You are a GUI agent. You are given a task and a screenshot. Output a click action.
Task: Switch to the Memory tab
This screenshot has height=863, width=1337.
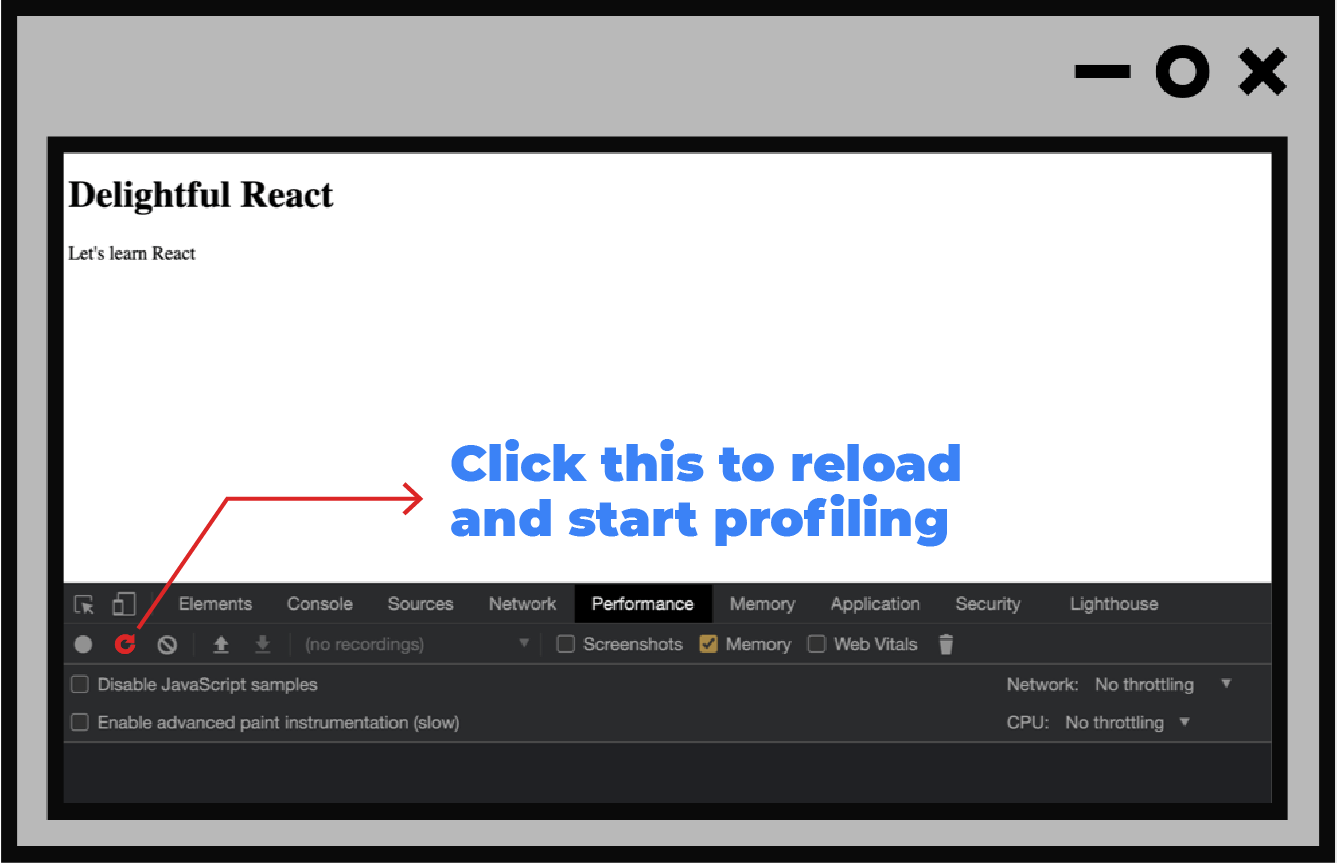pos(762,604)
